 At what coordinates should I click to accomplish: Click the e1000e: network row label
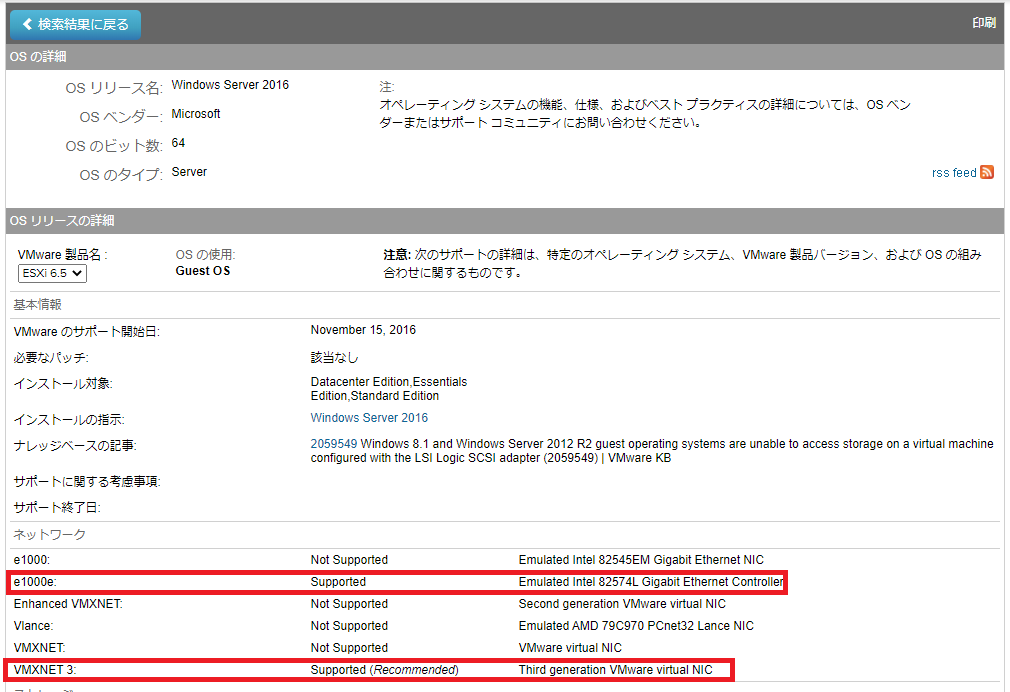(35, 582)
